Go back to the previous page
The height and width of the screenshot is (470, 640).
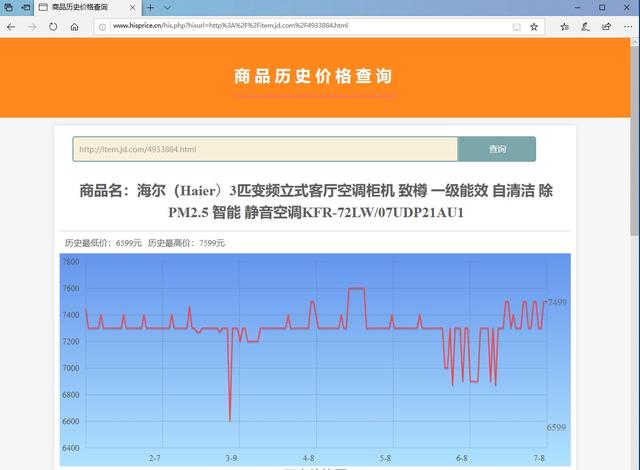click(x=11, y=27)
